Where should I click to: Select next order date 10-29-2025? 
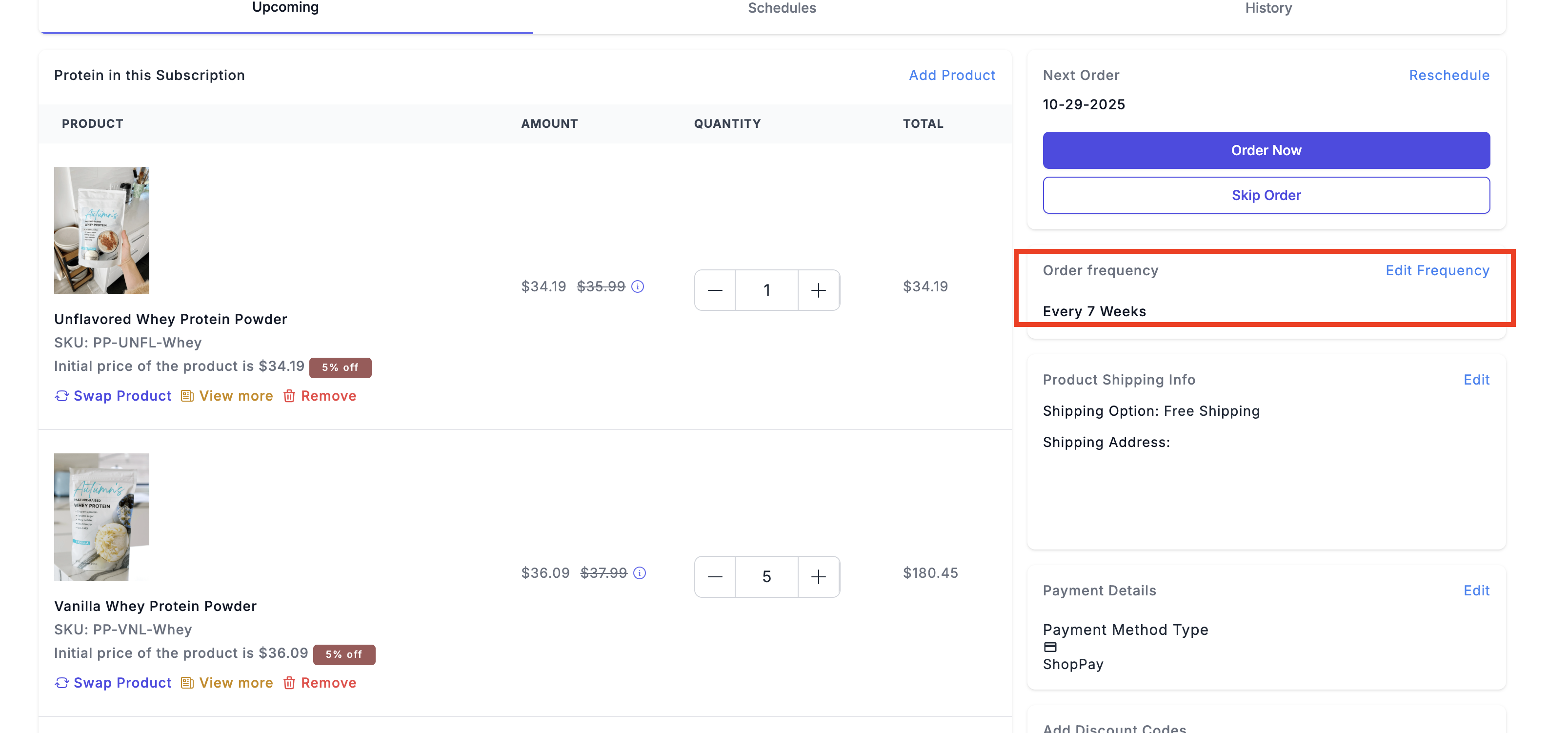coord(1084,105)
